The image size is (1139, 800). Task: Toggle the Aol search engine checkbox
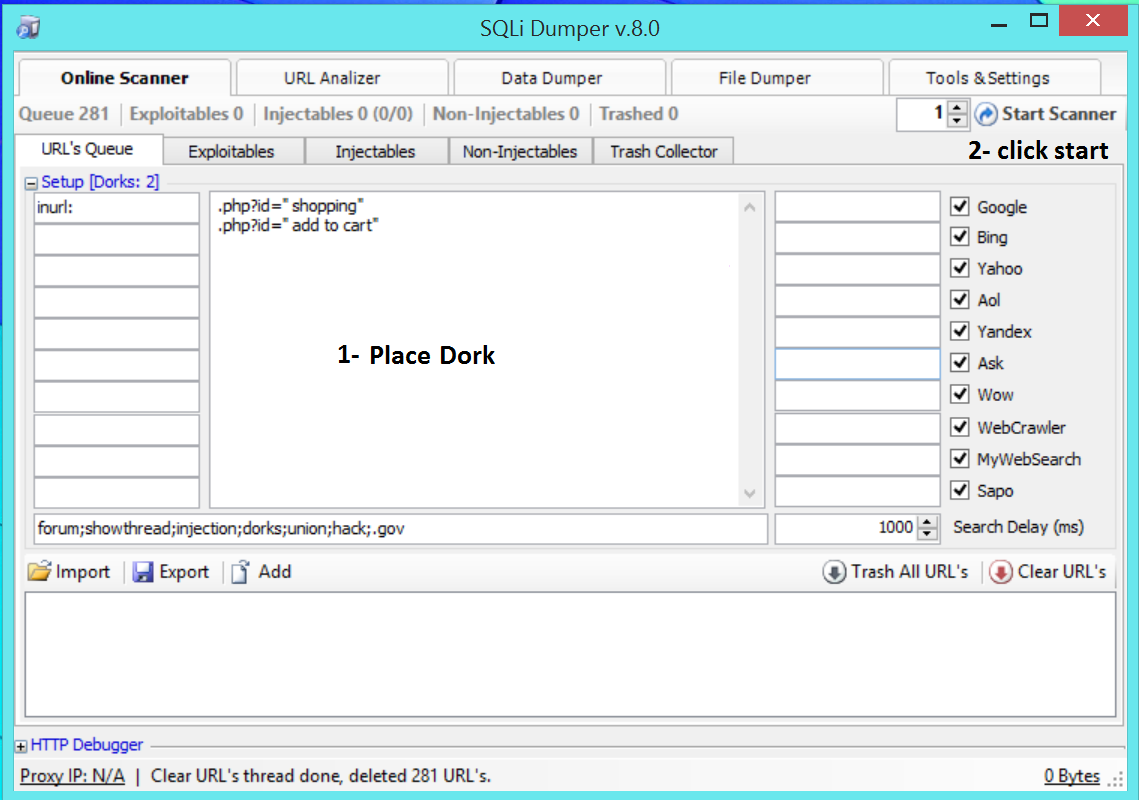tap(960, 299)
